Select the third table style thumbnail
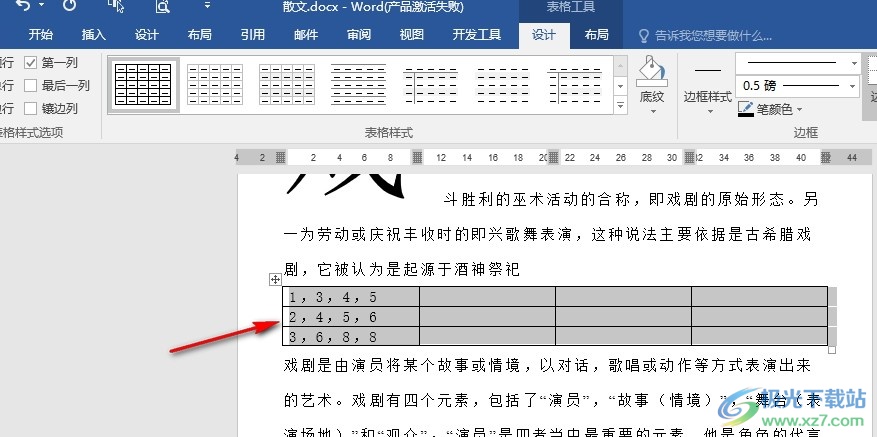Image resolution: width=877 pixels, height=437 pixels. point(287,85)
